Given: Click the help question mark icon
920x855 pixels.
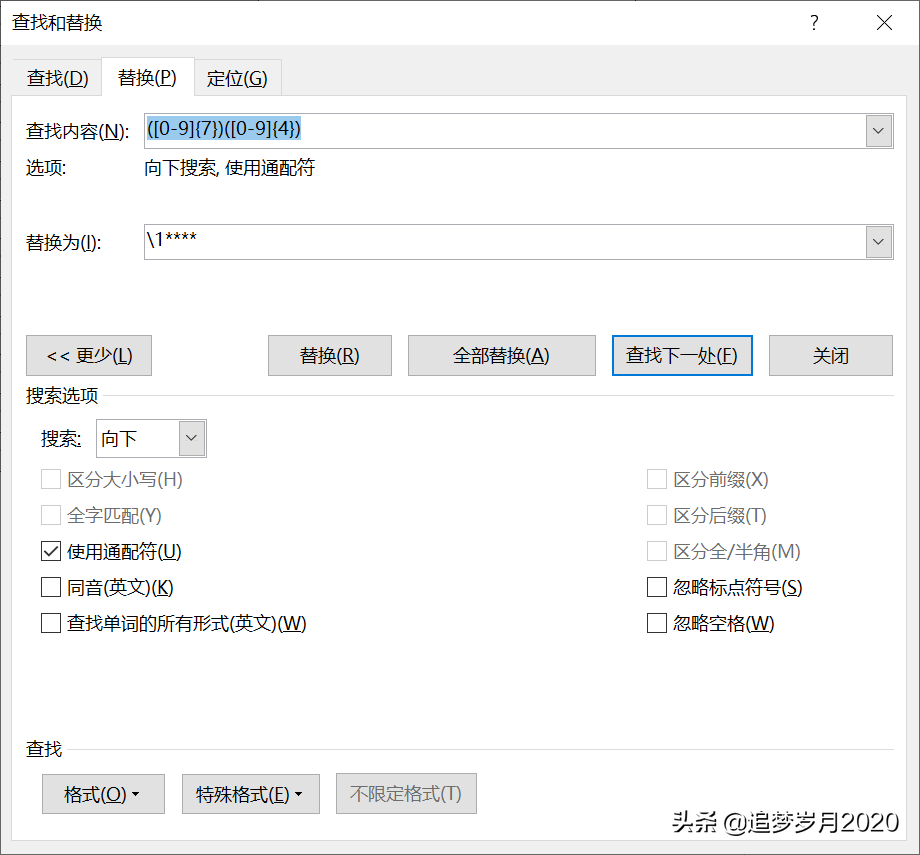Looking at the screenshot, I should pos(814,23).
